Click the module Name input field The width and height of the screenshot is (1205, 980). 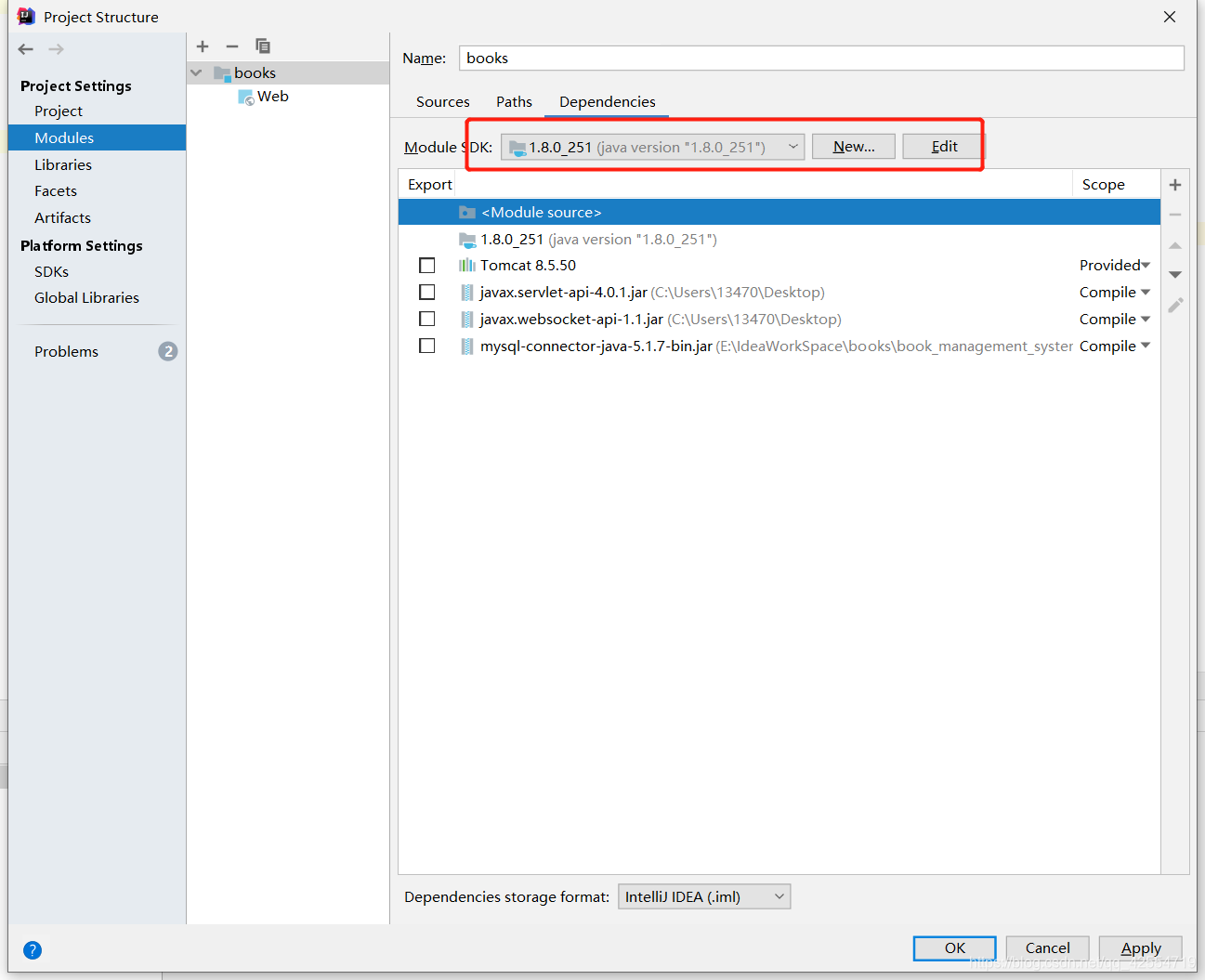(x=821, y=58)
